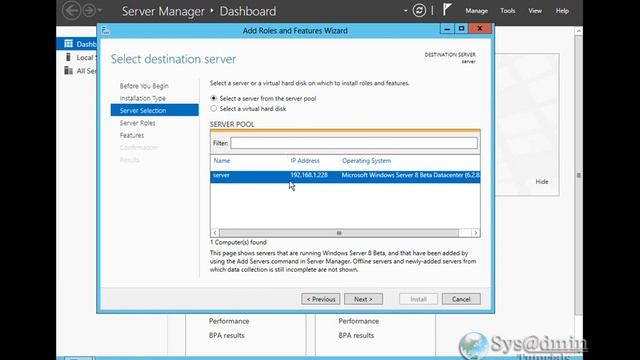This screenshot has width=640, height=360.
Task: Click the Next > button
Action: click(363, 299)
